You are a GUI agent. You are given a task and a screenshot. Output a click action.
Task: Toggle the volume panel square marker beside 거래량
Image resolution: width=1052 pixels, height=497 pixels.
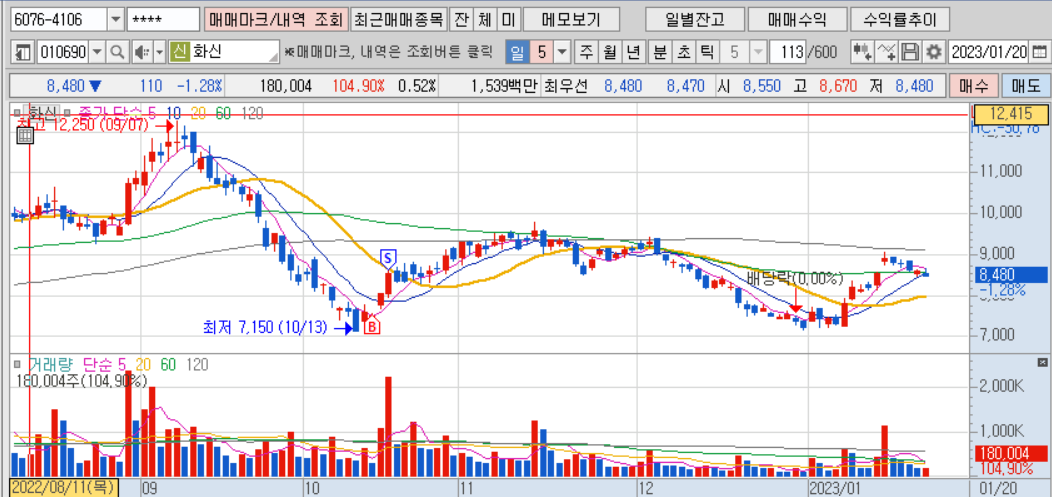coord(17,365)
